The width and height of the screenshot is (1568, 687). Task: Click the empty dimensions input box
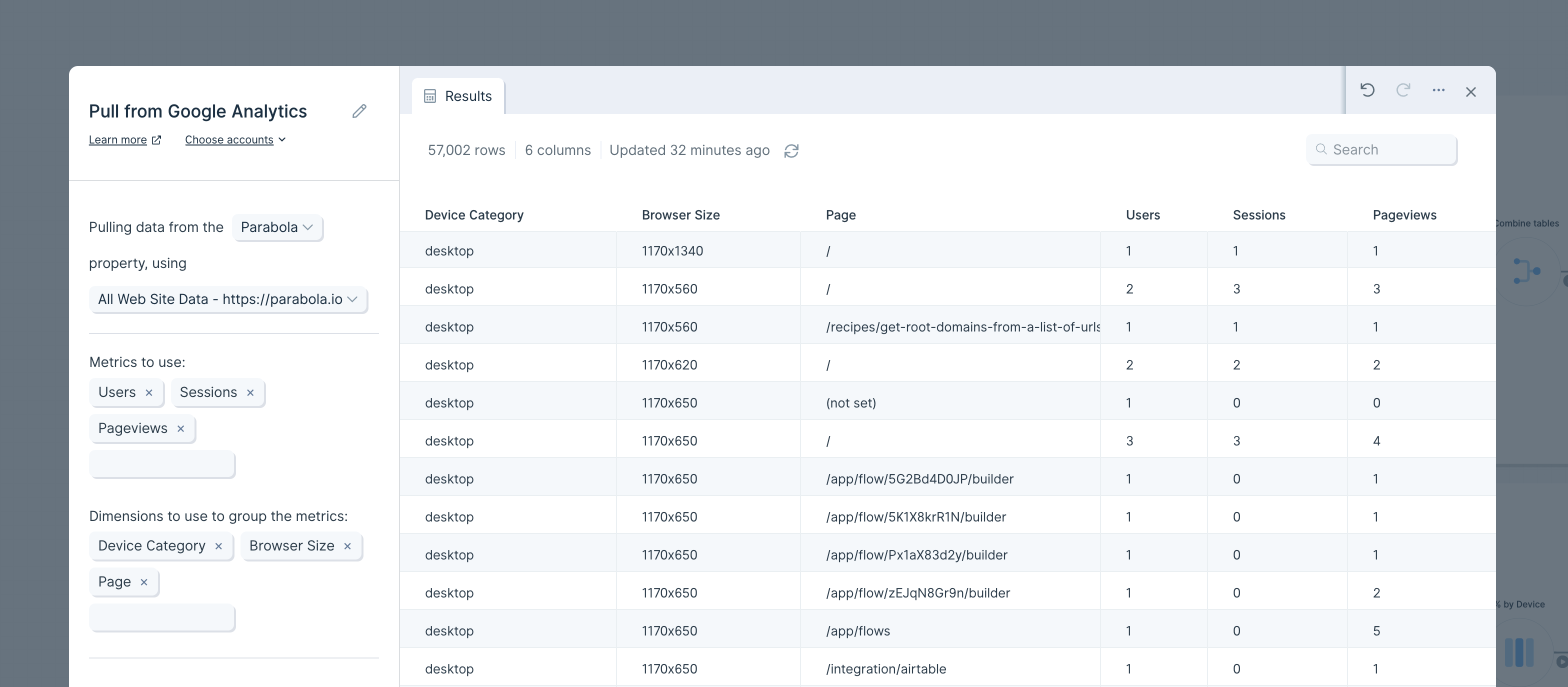point(162,618)
